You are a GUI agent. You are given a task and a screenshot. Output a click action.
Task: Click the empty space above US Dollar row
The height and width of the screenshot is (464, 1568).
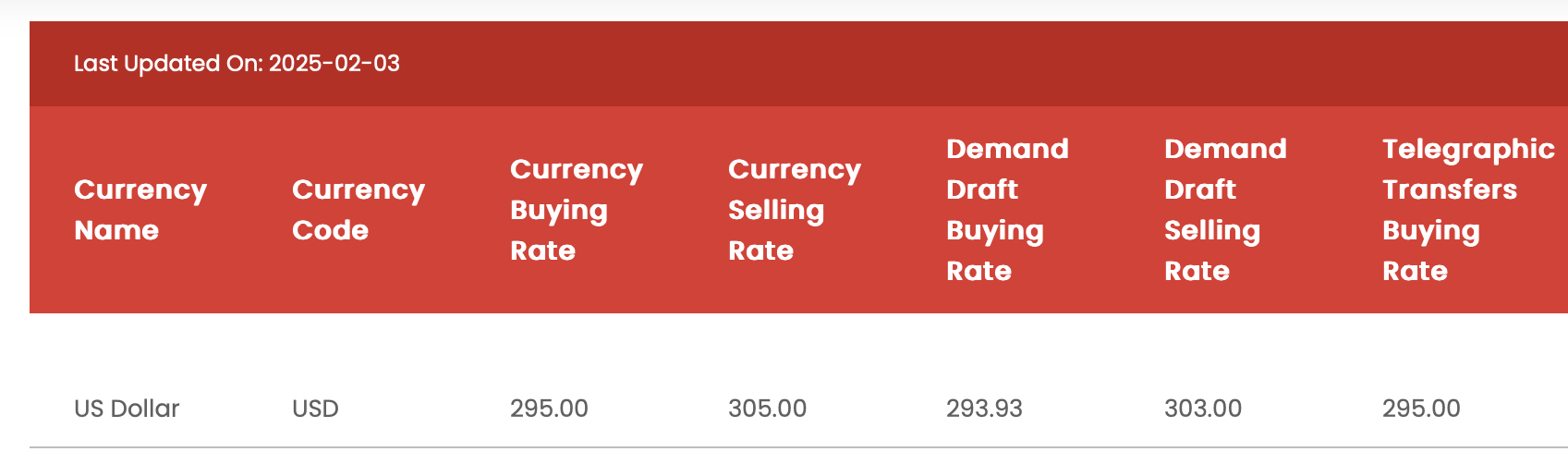click(798, 349)
